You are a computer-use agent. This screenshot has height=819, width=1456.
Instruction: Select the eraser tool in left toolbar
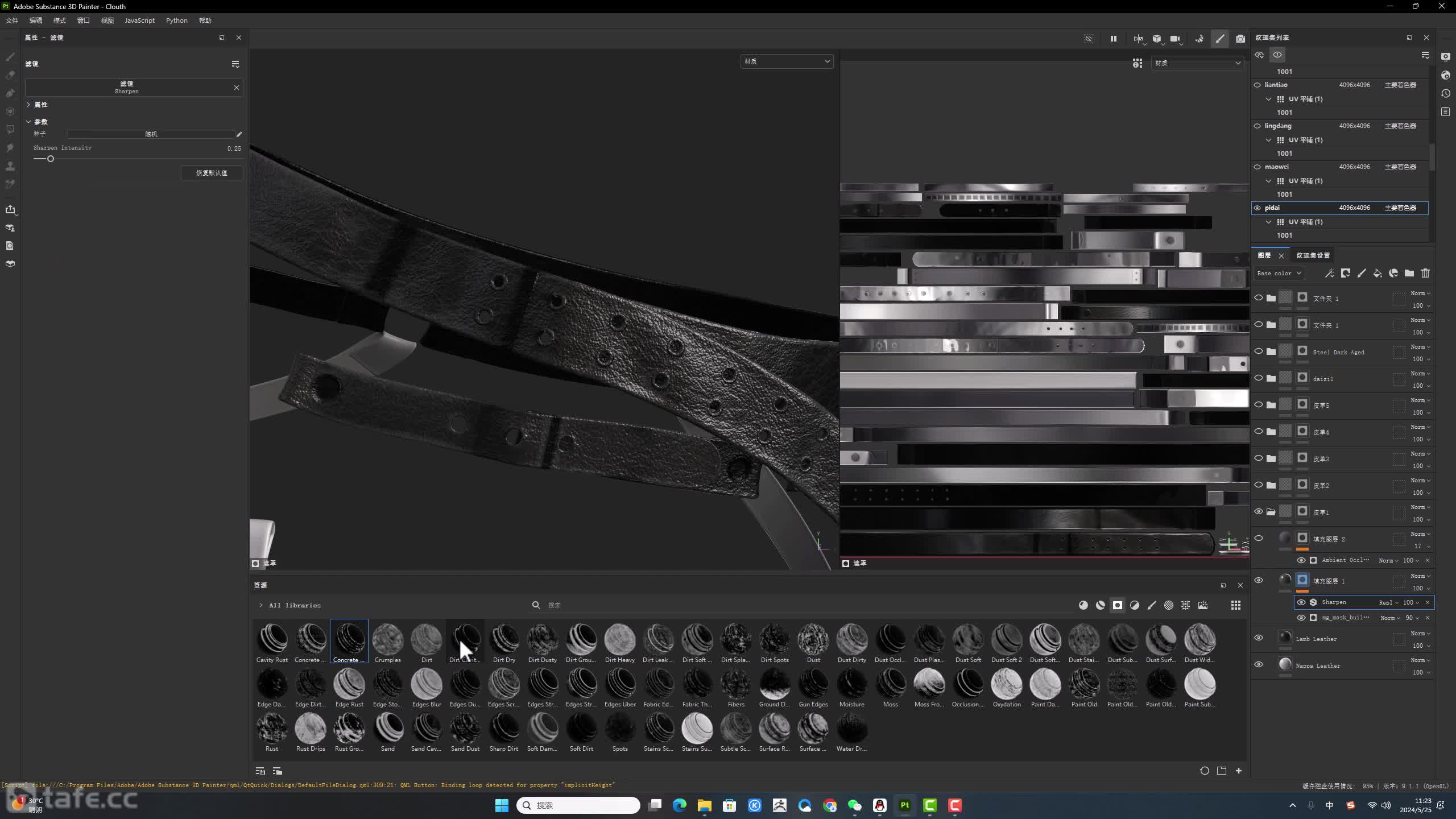click(x=10, y=75)
